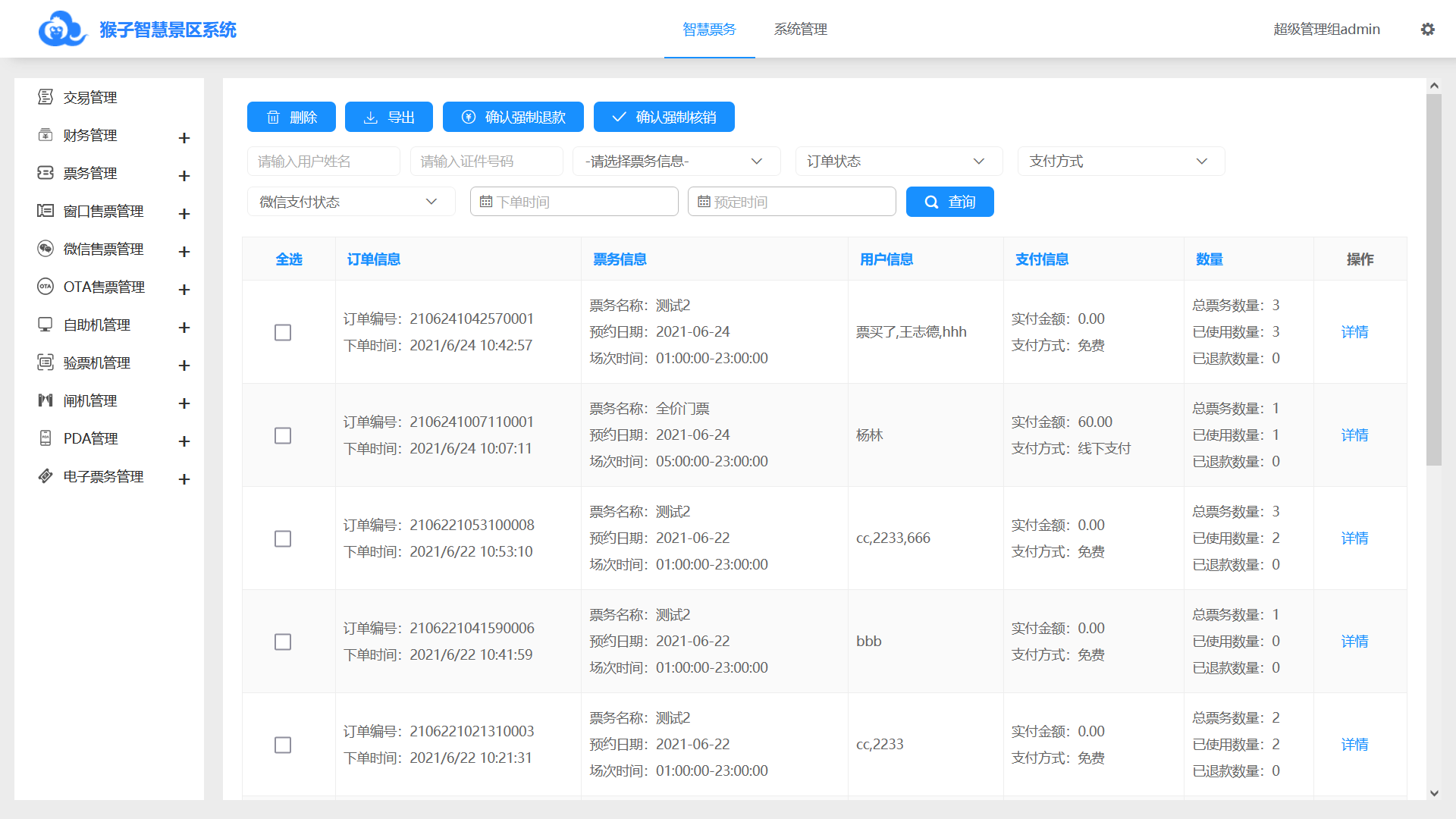The image size is (1456, 819).
Task: Click the PDA管理 device icon
Action: point(45,438)
